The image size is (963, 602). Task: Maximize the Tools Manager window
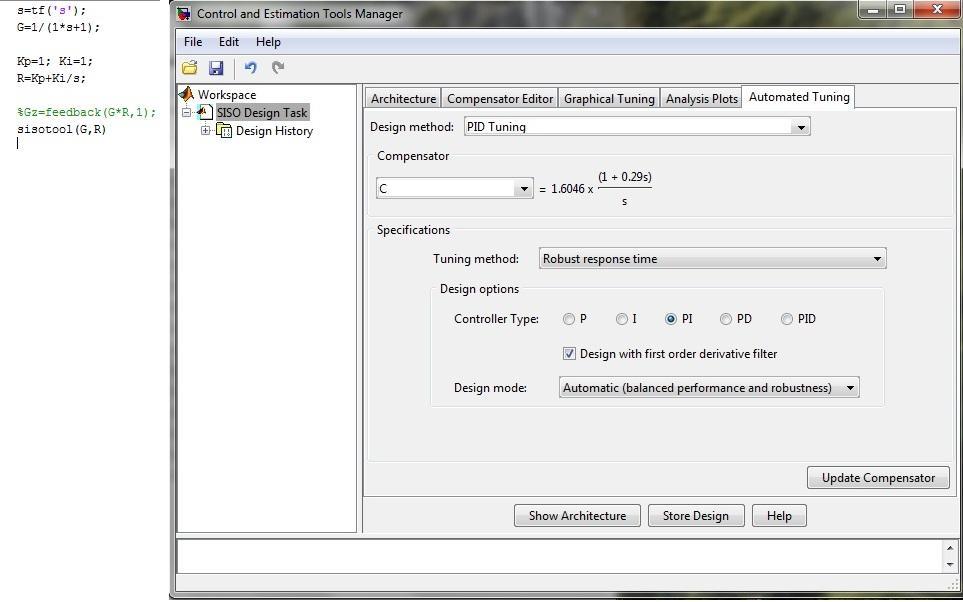pos(900,10)
